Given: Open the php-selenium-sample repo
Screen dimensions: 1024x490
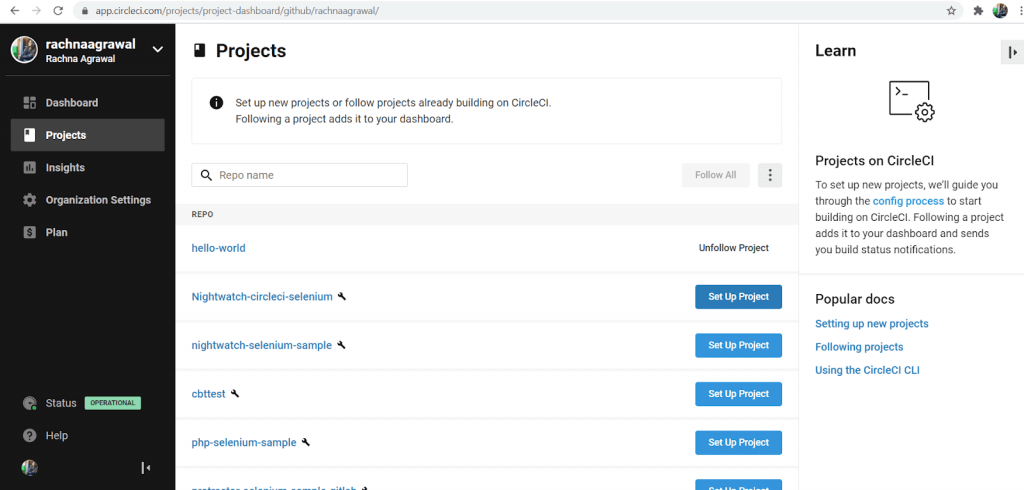Looking at the screenshot, I should [244, 442].
